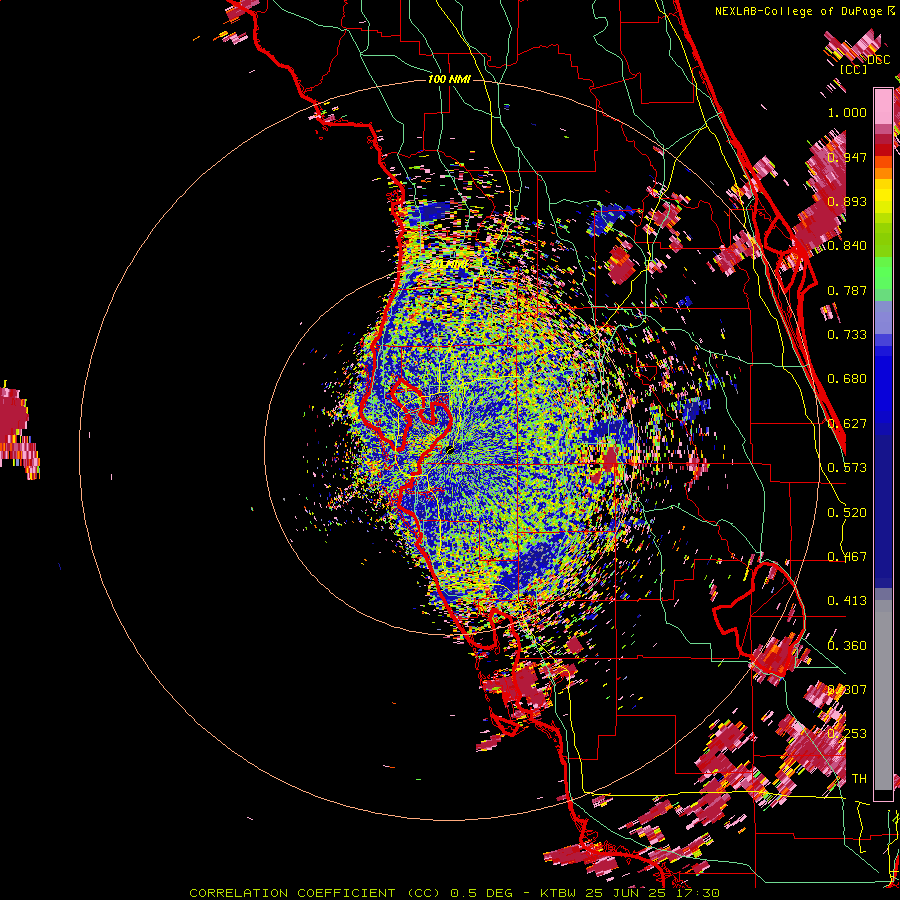Click the 0.733 scale value

847,335
